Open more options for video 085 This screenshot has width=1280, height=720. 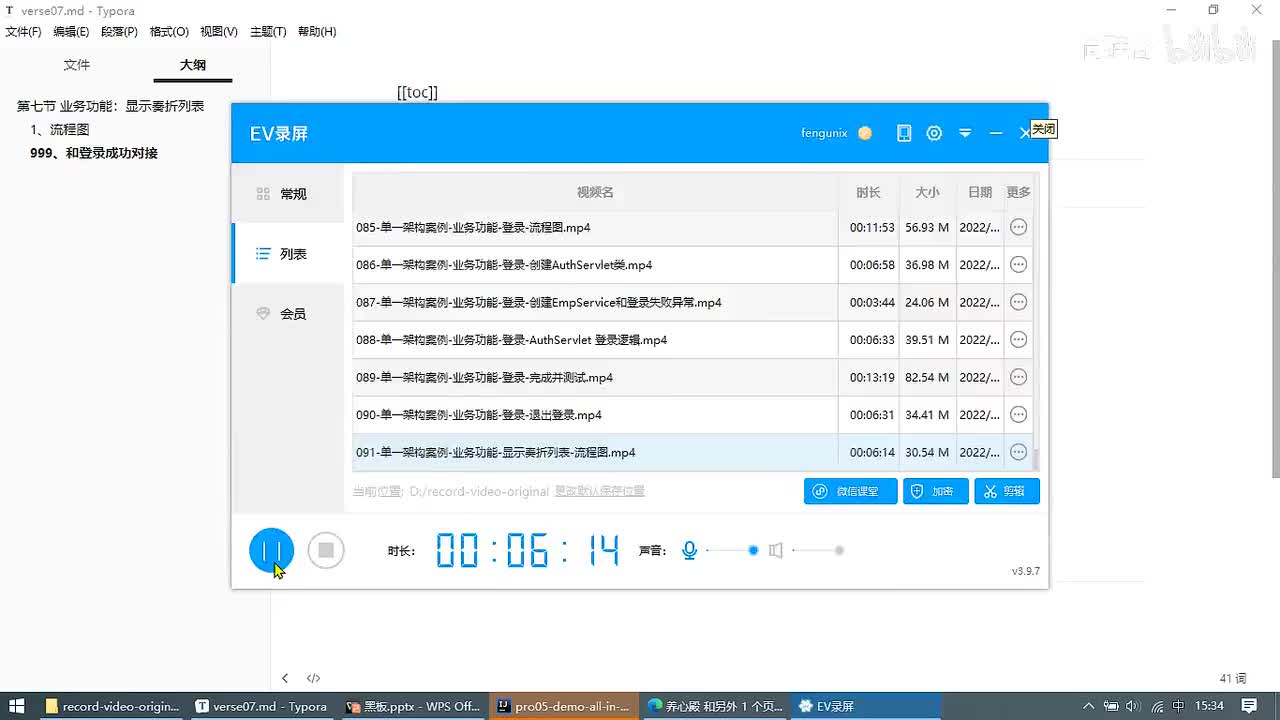[x=1018, y=227]
